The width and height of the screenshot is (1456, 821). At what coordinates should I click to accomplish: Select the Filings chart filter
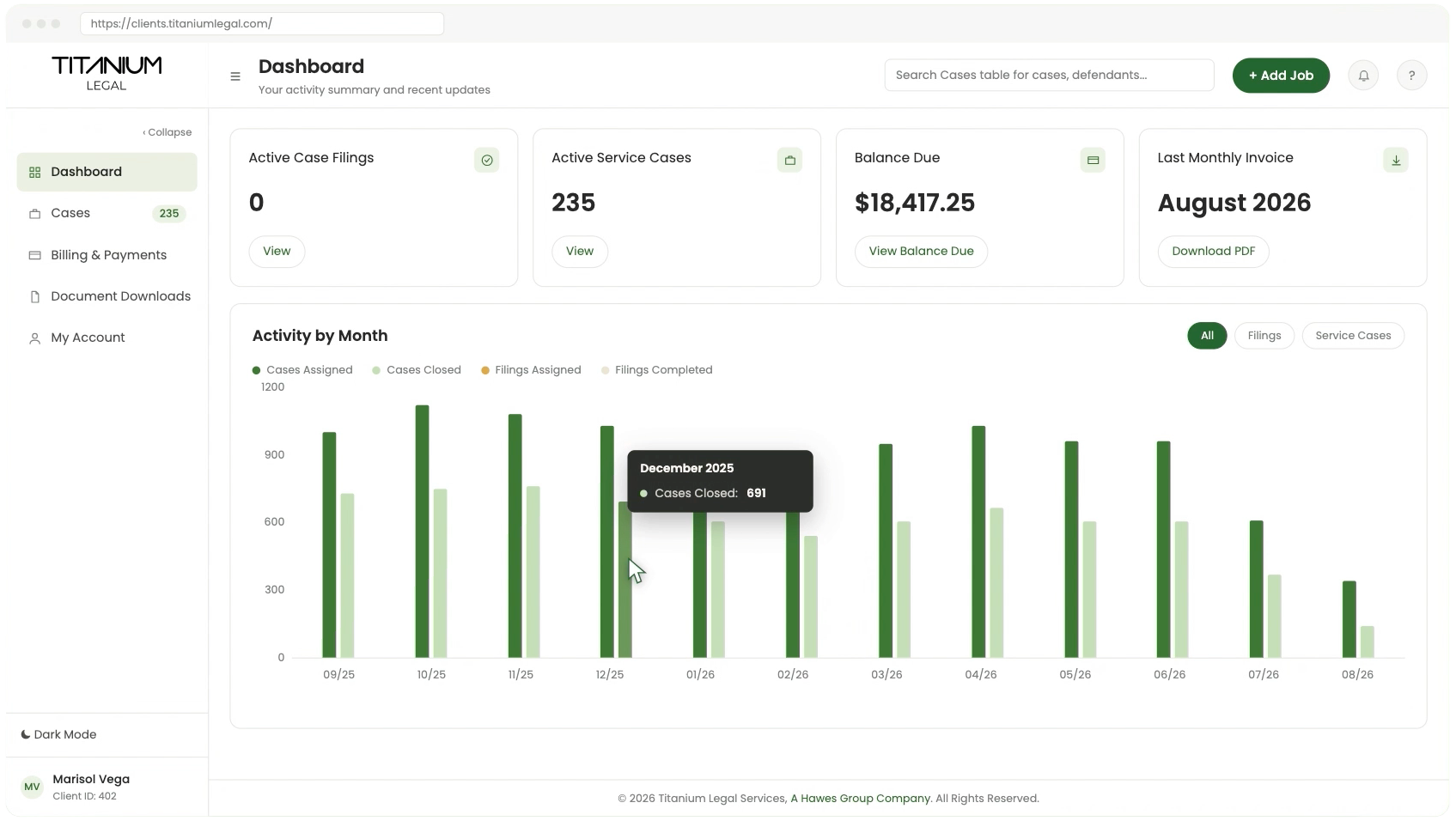pyautogui.click(x=1264, y=336)
